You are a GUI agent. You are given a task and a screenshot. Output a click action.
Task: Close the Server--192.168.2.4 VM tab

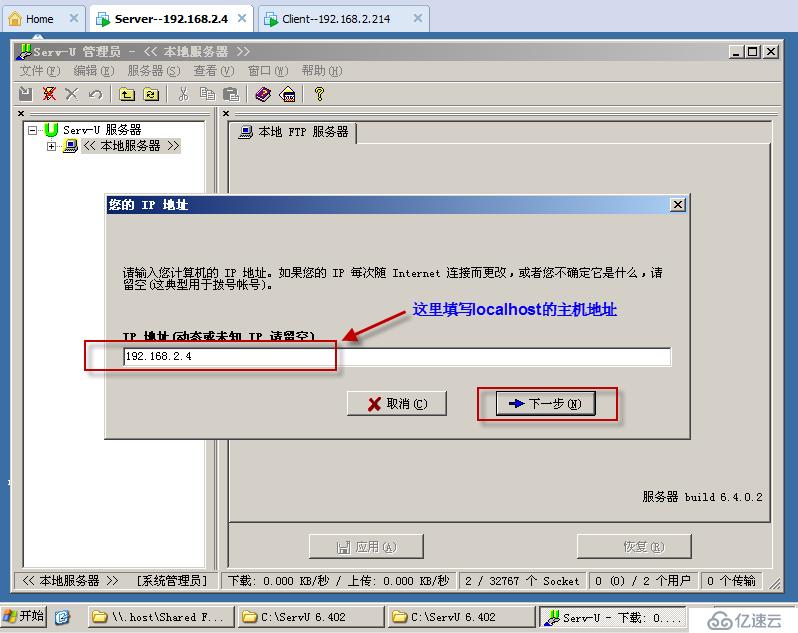point(242,18)
